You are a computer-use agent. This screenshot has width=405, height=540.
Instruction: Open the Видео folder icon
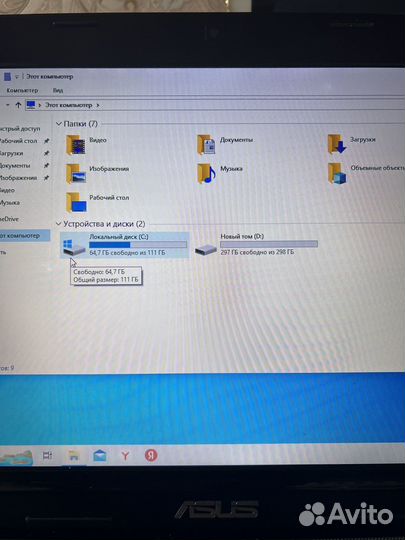(75, 144)
